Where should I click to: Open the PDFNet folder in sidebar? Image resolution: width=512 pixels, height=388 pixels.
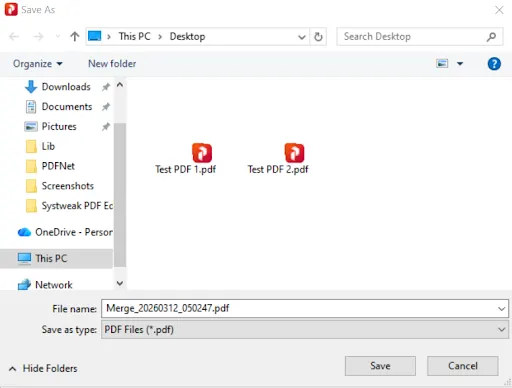(58, 166)
